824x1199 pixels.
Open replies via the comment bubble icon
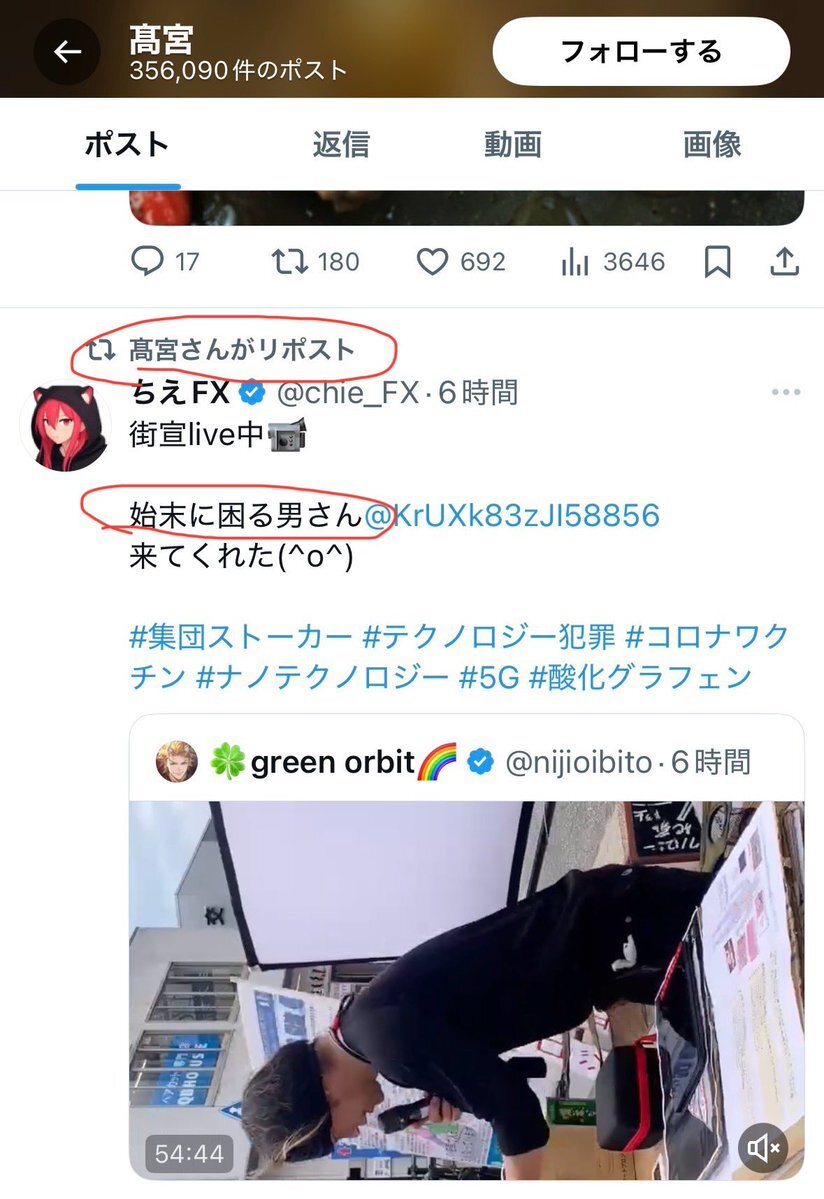coord(147,262)
